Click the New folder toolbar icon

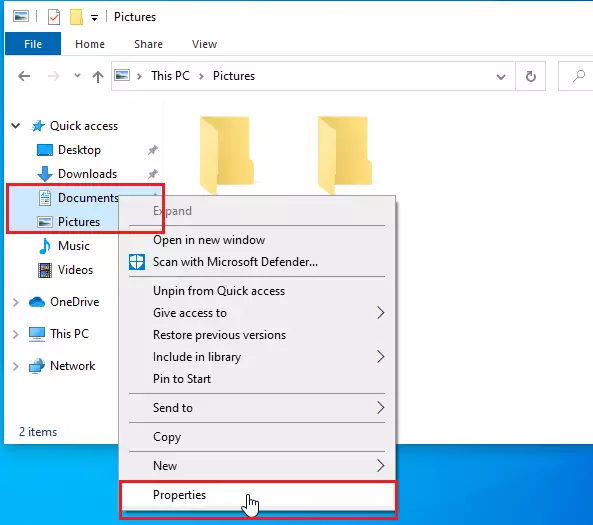pos(76,17)
